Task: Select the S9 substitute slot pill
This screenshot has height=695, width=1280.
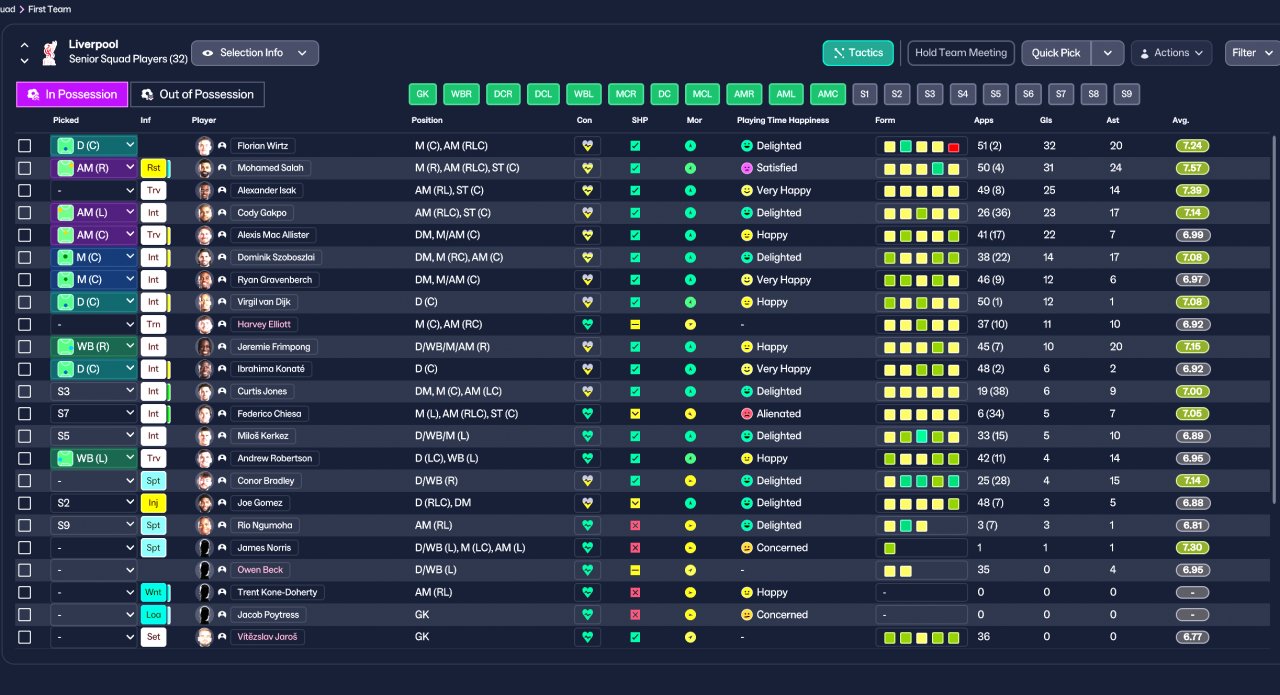Action: [1126, 94]
